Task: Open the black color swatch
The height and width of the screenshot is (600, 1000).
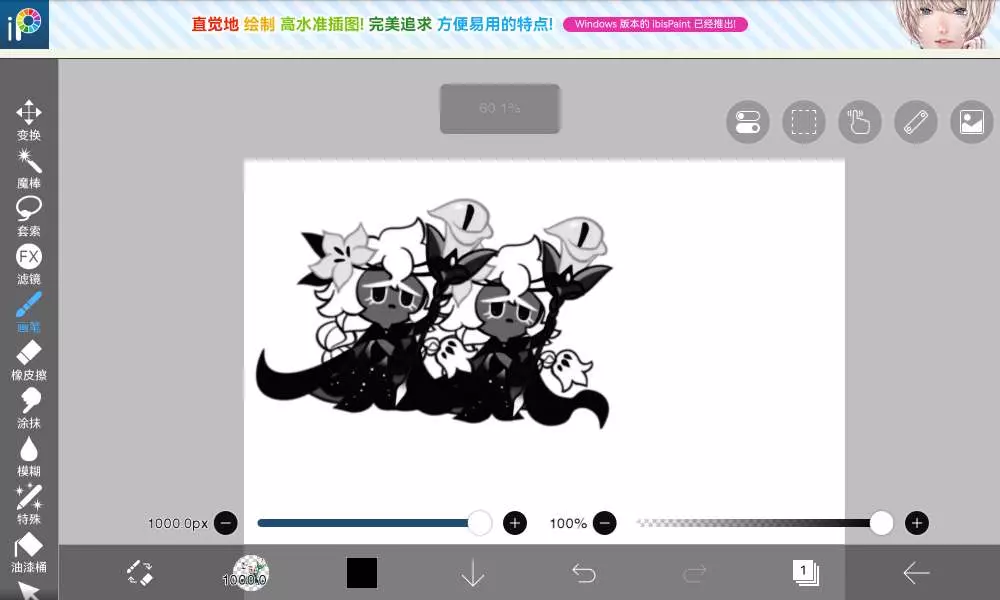Action: [362, 573]
